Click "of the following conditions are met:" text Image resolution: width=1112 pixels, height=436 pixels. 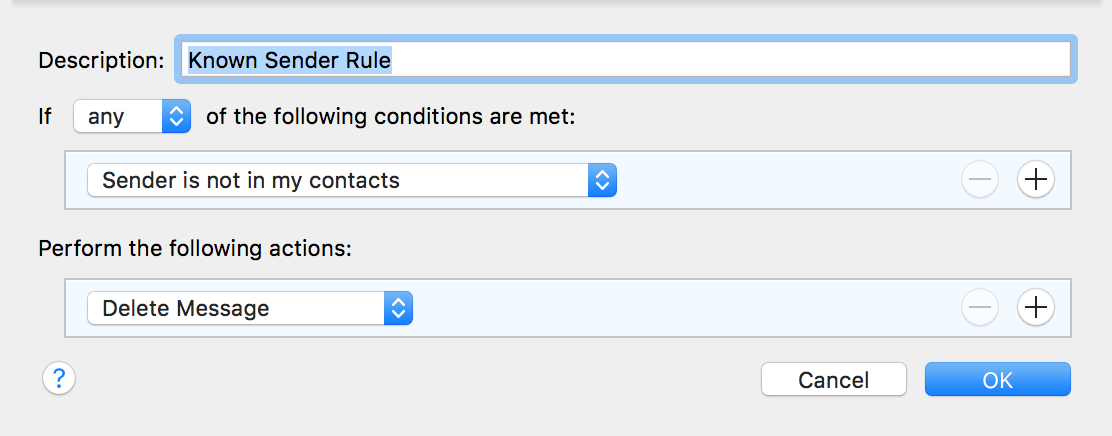(391, 116)
